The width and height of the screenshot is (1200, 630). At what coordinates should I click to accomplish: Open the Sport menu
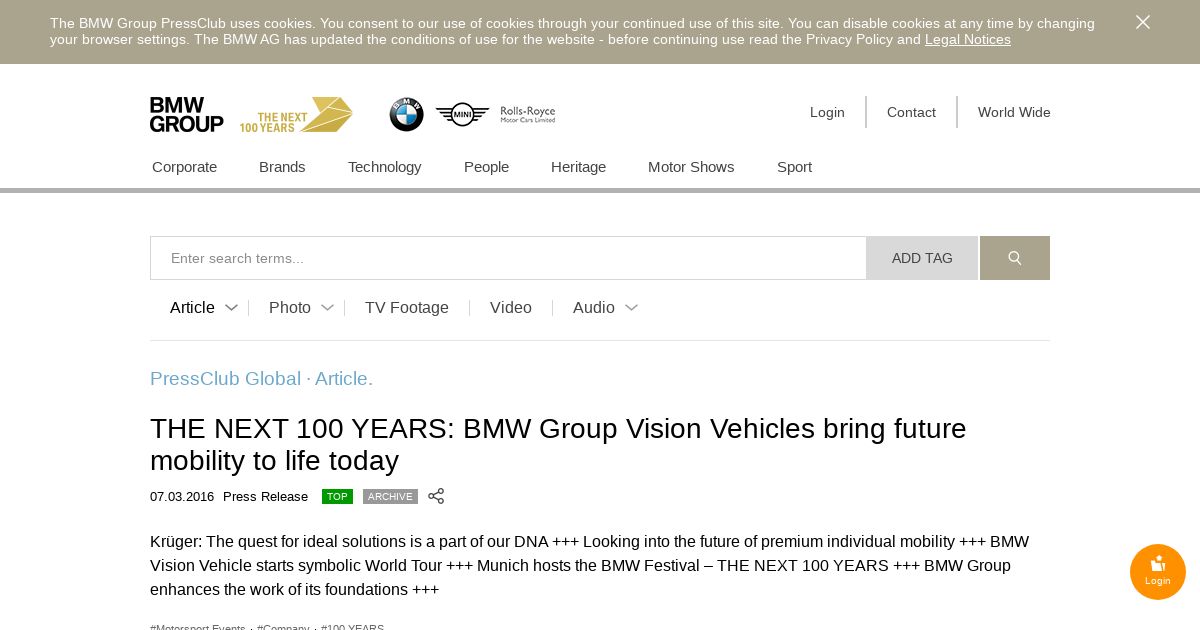794,167
